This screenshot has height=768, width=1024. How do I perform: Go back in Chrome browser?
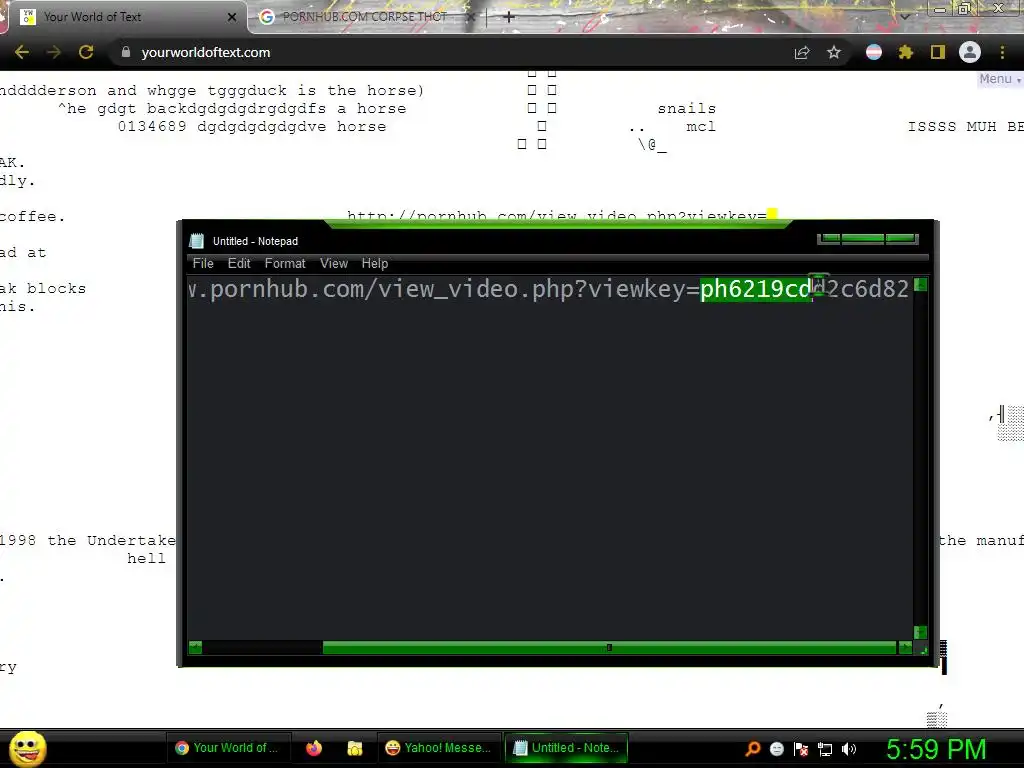coord(22,52)
